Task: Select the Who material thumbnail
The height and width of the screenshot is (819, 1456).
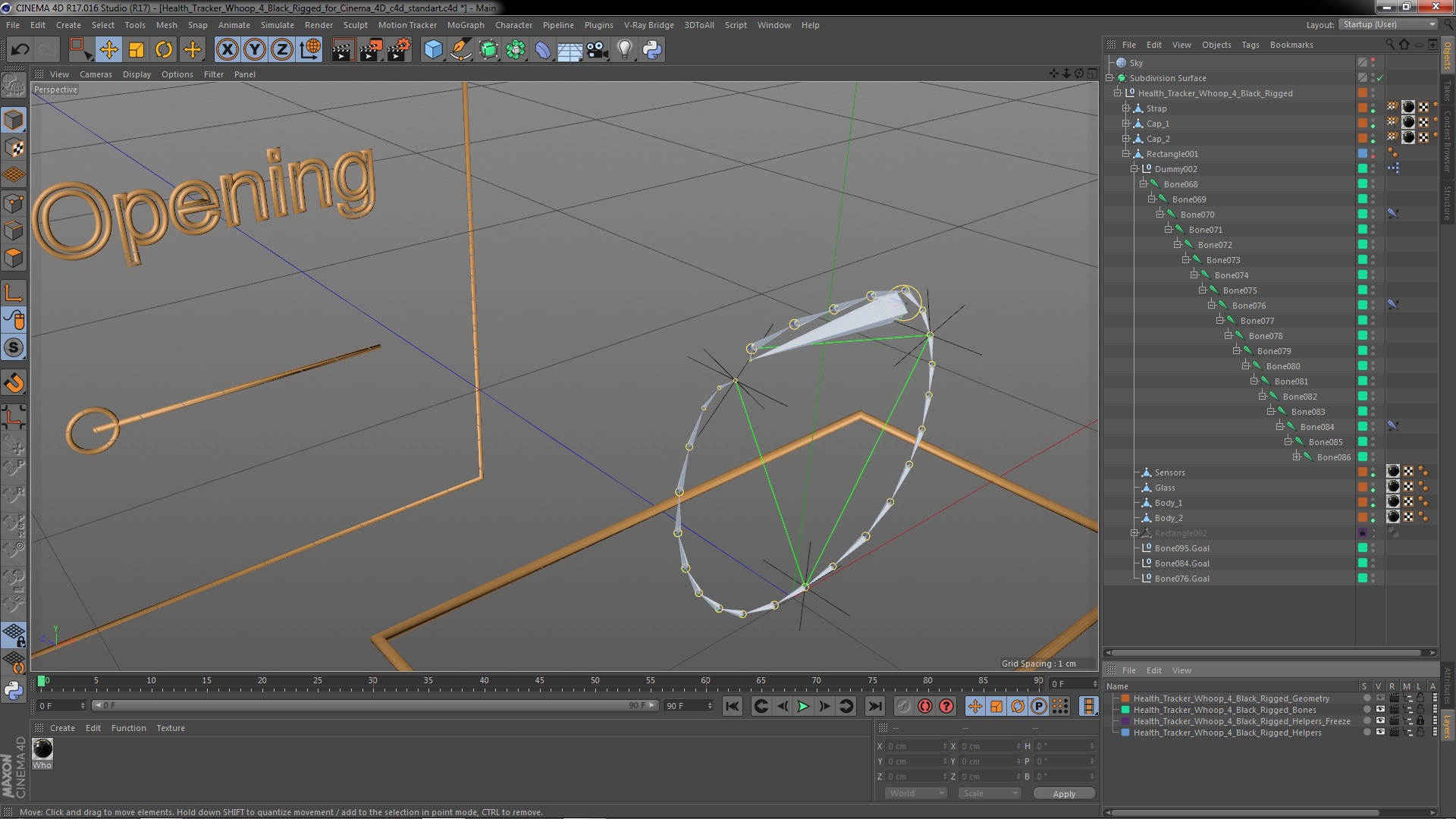Action: tap(42, 748)
